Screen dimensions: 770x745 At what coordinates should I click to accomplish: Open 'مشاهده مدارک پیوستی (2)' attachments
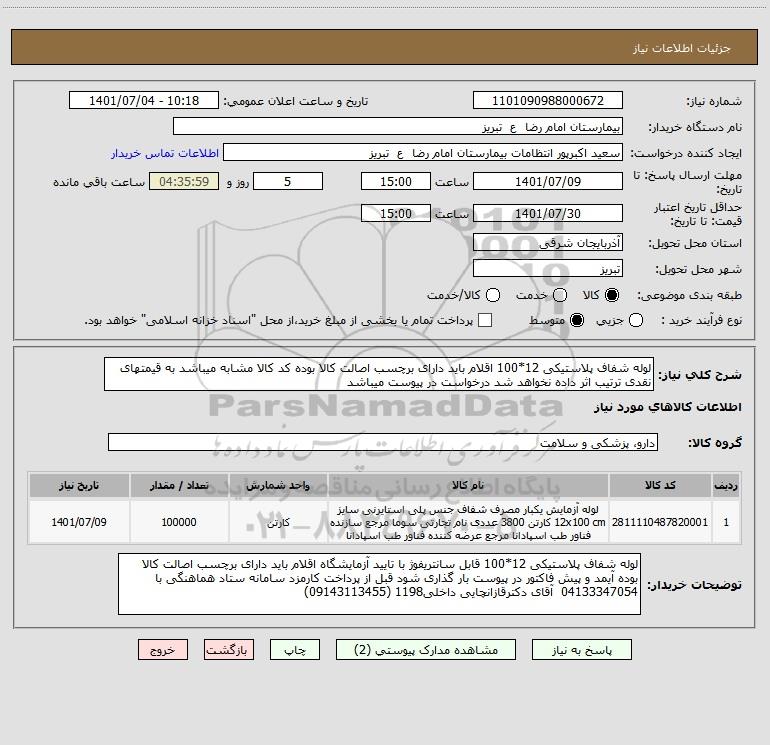tap(426, 650)
